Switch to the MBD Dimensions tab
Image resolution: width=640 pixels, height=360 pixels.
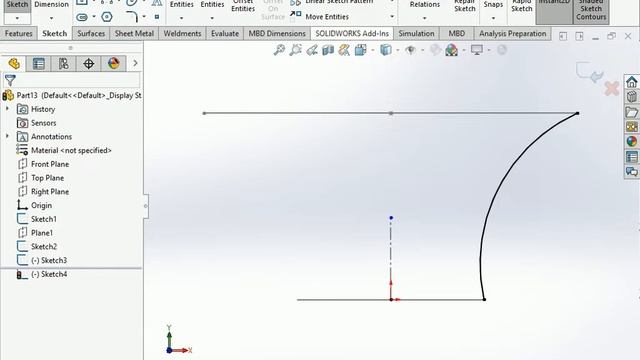(277, 33)
